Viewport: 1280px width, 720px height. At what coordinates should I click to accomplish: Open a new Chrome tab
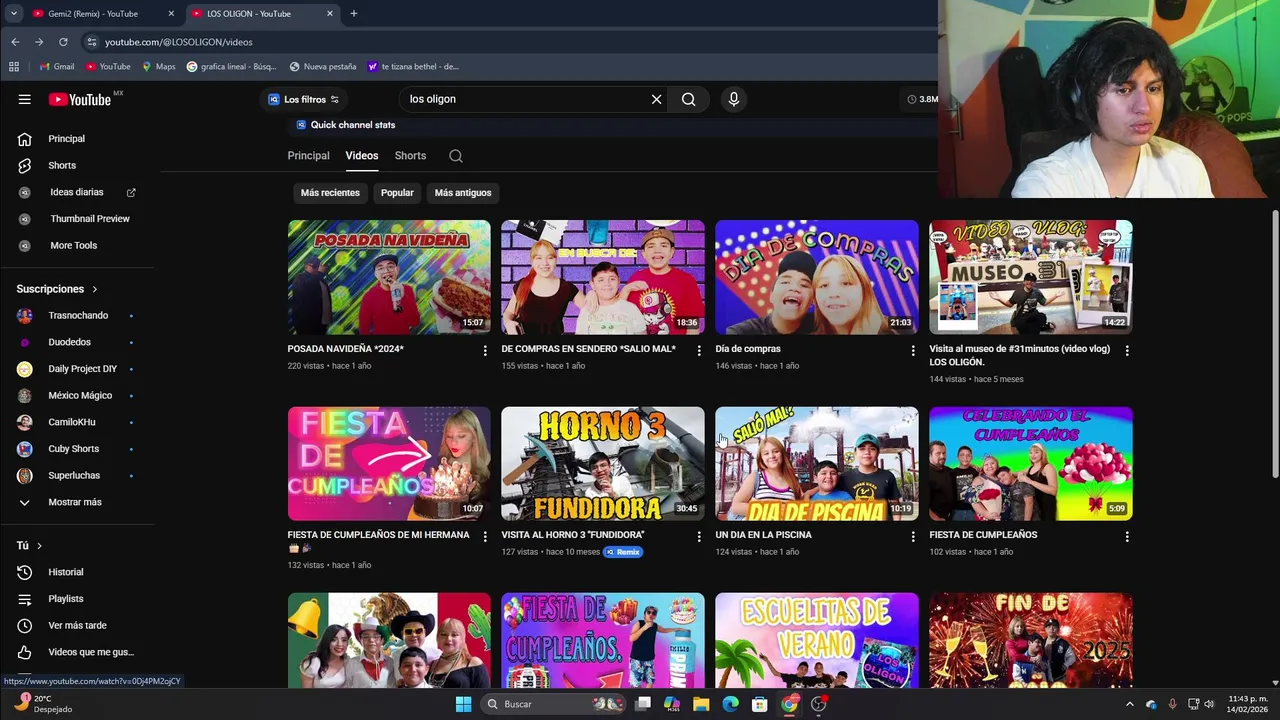point(353,13)
